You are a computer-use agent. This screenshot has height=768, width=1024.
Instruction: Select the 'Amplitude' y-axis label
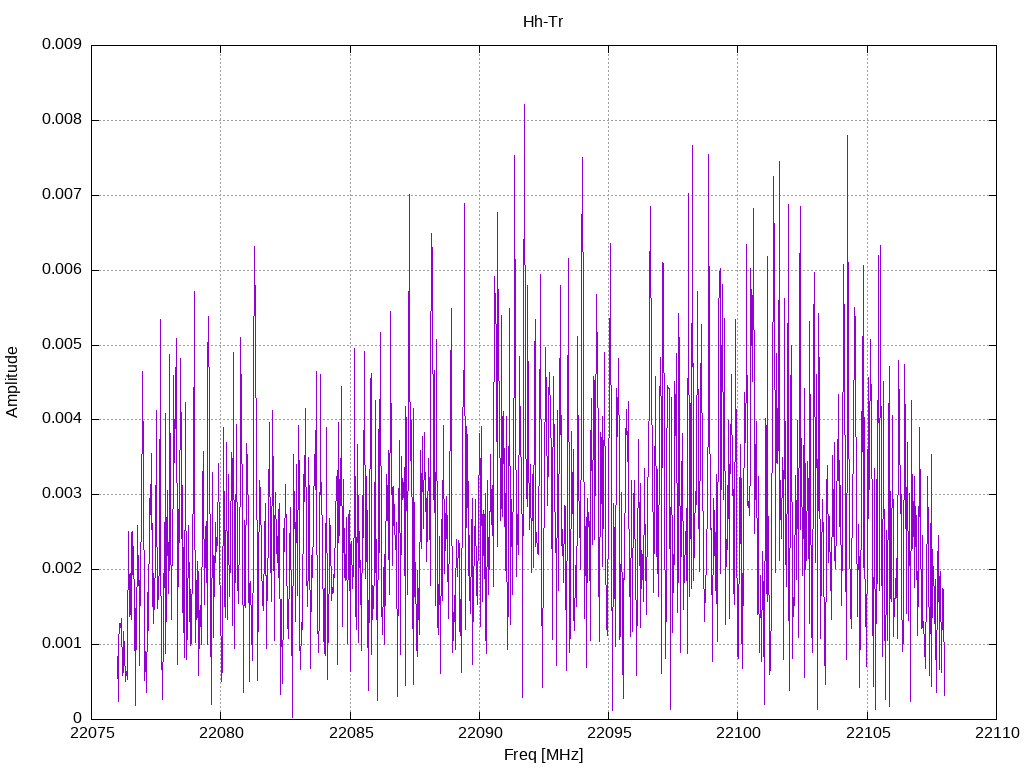coord(12,382)
